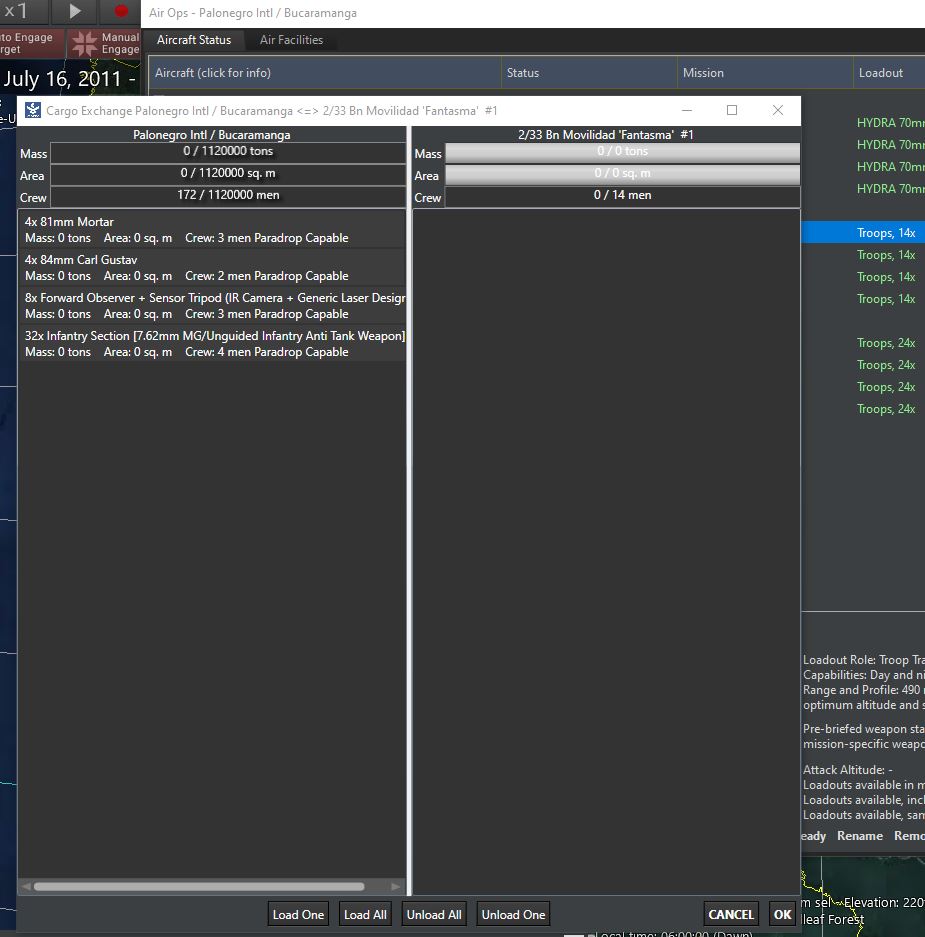Image resolution: width=925 pixels, height=937 pixels.
Task: Sort by the Loadout column header
Action: click(889, 73)
